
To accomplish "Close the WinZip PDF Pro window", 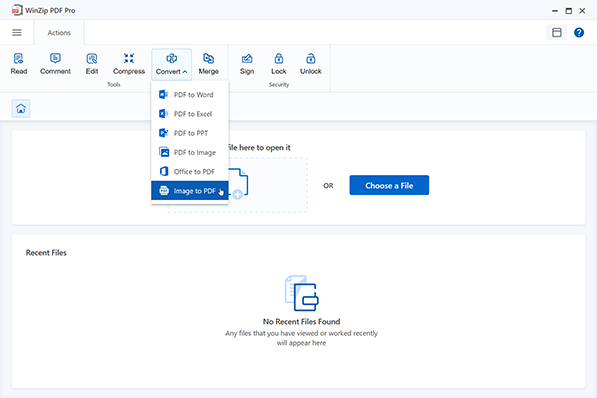I will pyautogui.click(x=582, y=11).
